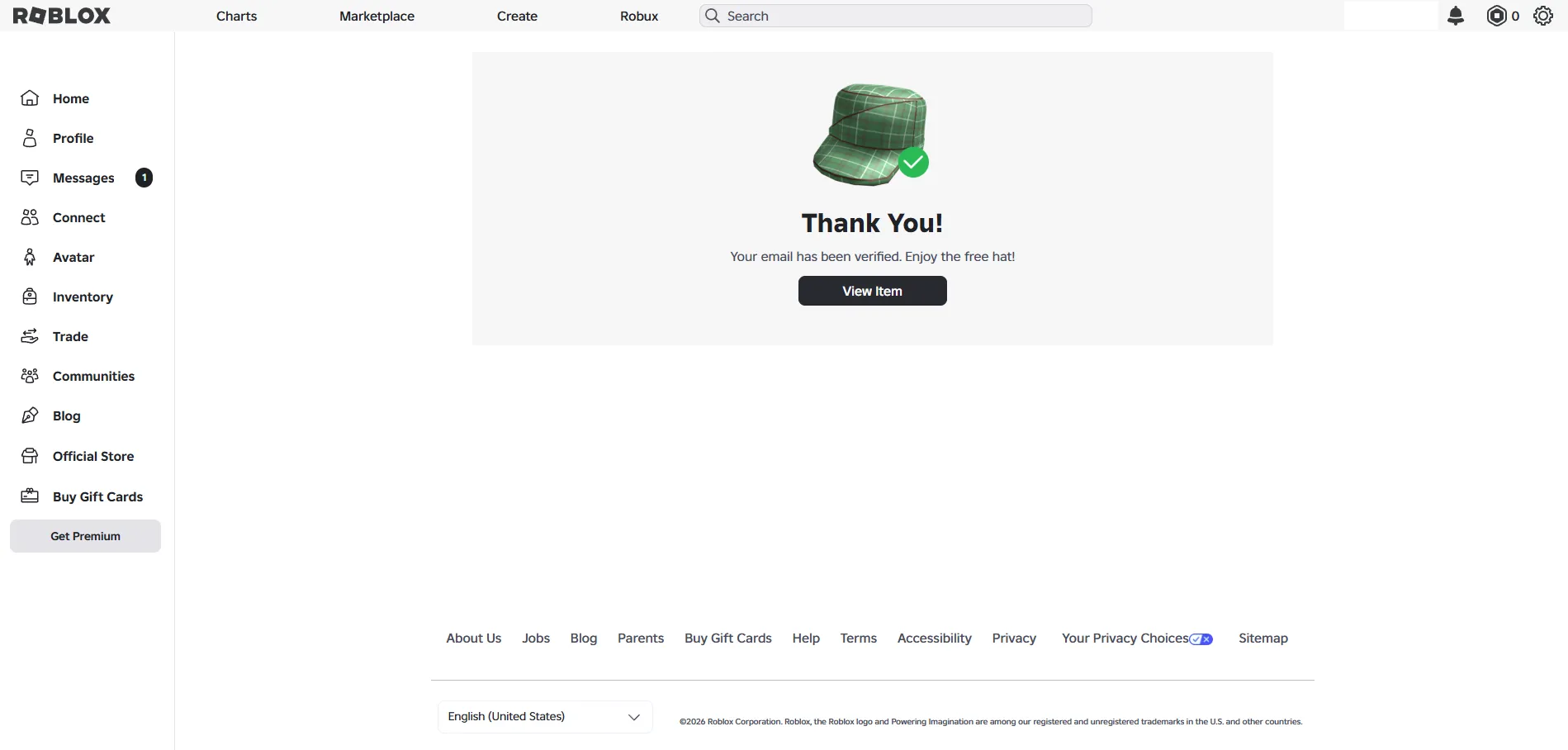Click the Roblox logo
Screen dimensions: 1568x750
pyautogui.click(x=62, y=16)
